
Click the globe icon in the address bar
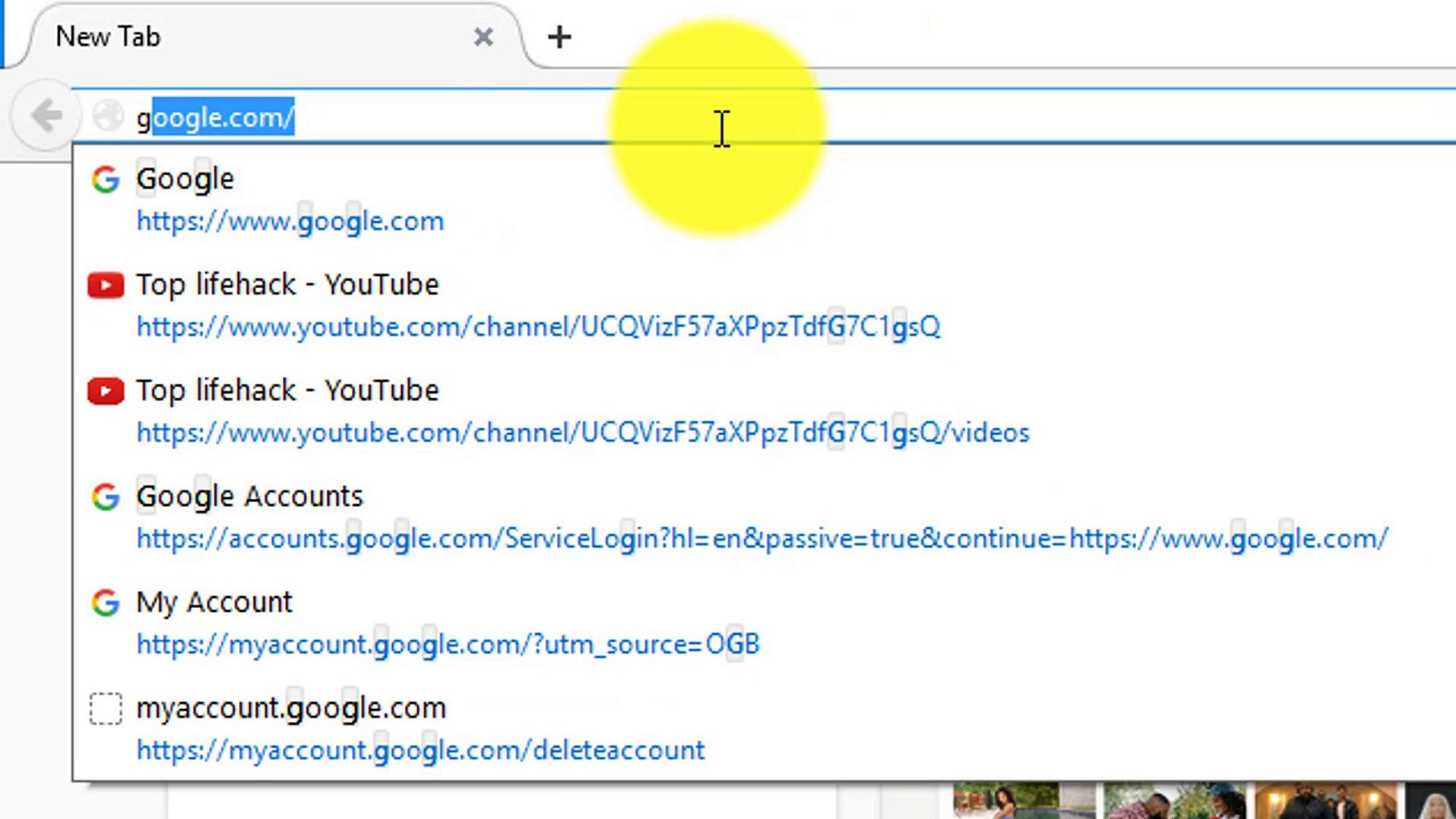tap(107, 115)
